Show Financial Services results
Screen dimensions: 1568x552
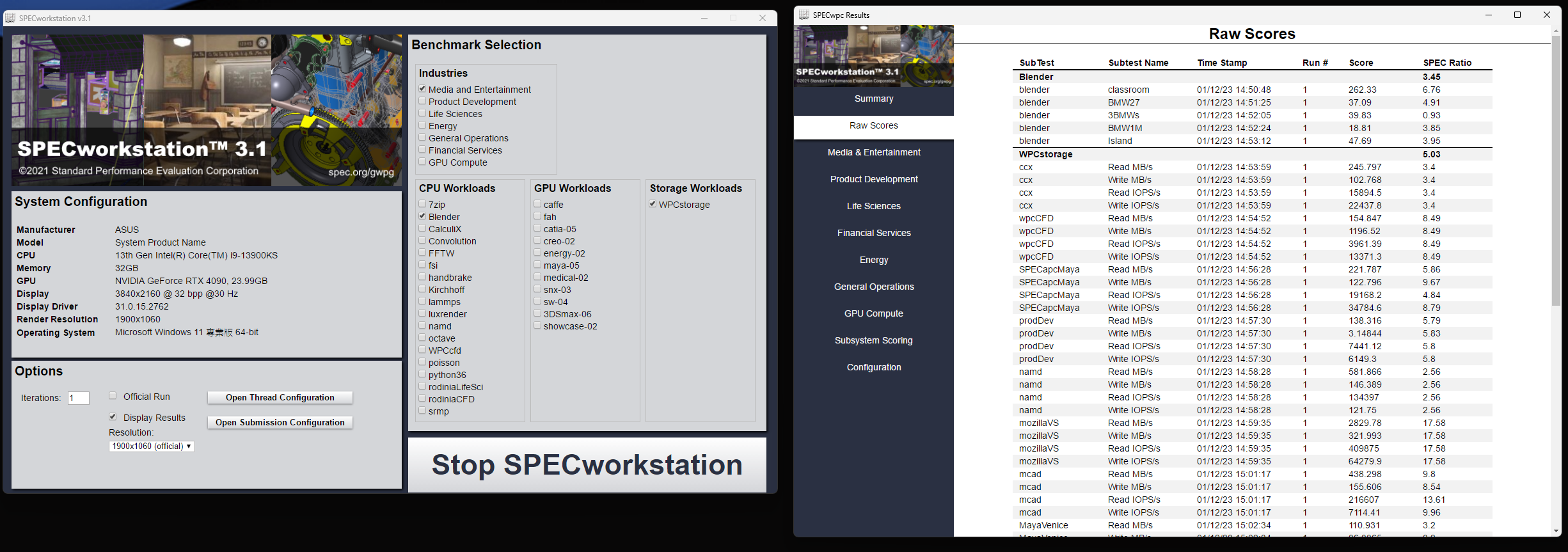[874, 233]
